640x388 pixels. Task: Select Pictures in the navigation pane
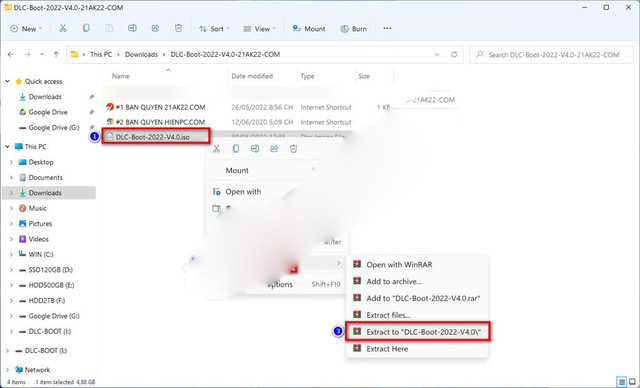40,224
